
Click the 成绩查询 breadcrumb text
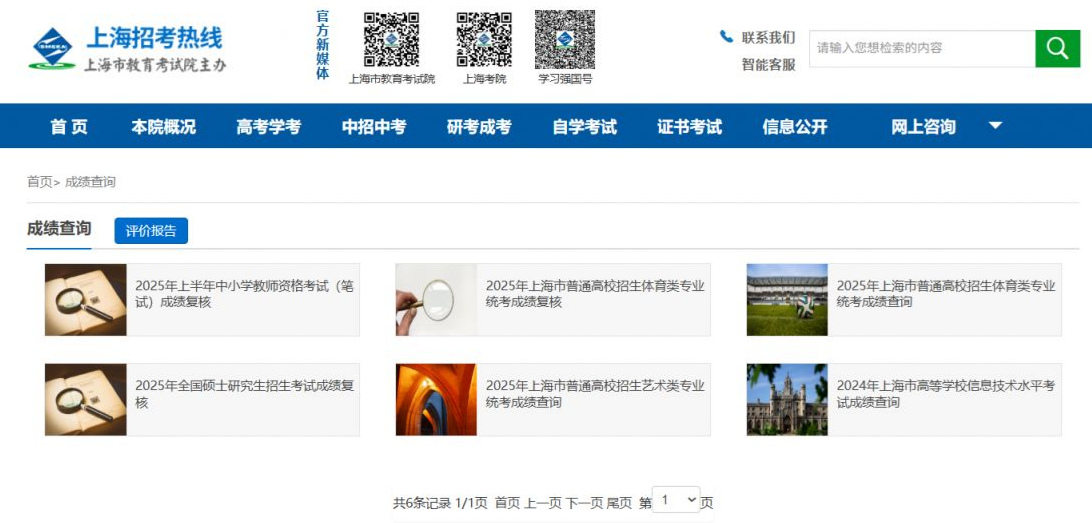click(x=91, y=182)
